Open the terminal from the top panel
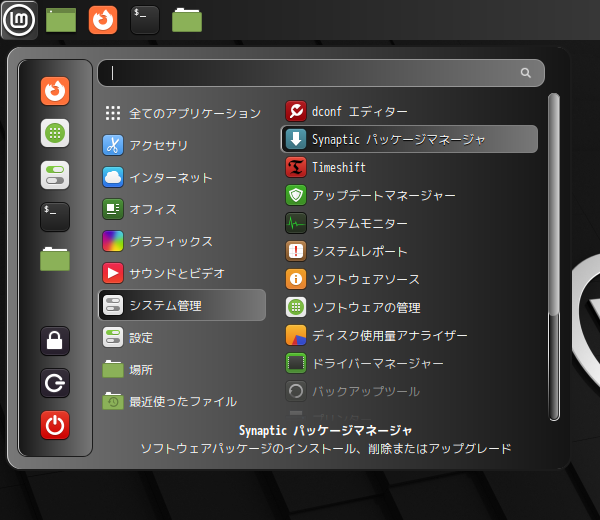 point(145,20)
